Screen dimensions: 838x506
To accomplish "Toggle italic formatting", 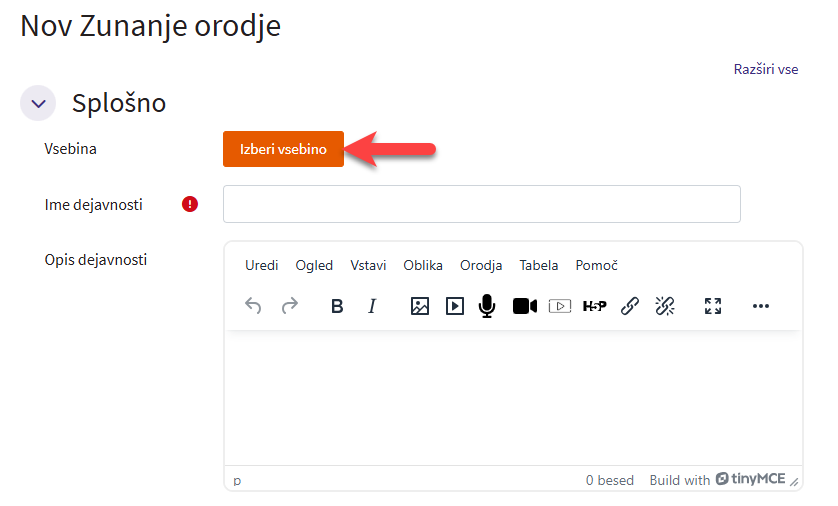I will [x=373, y=306].
